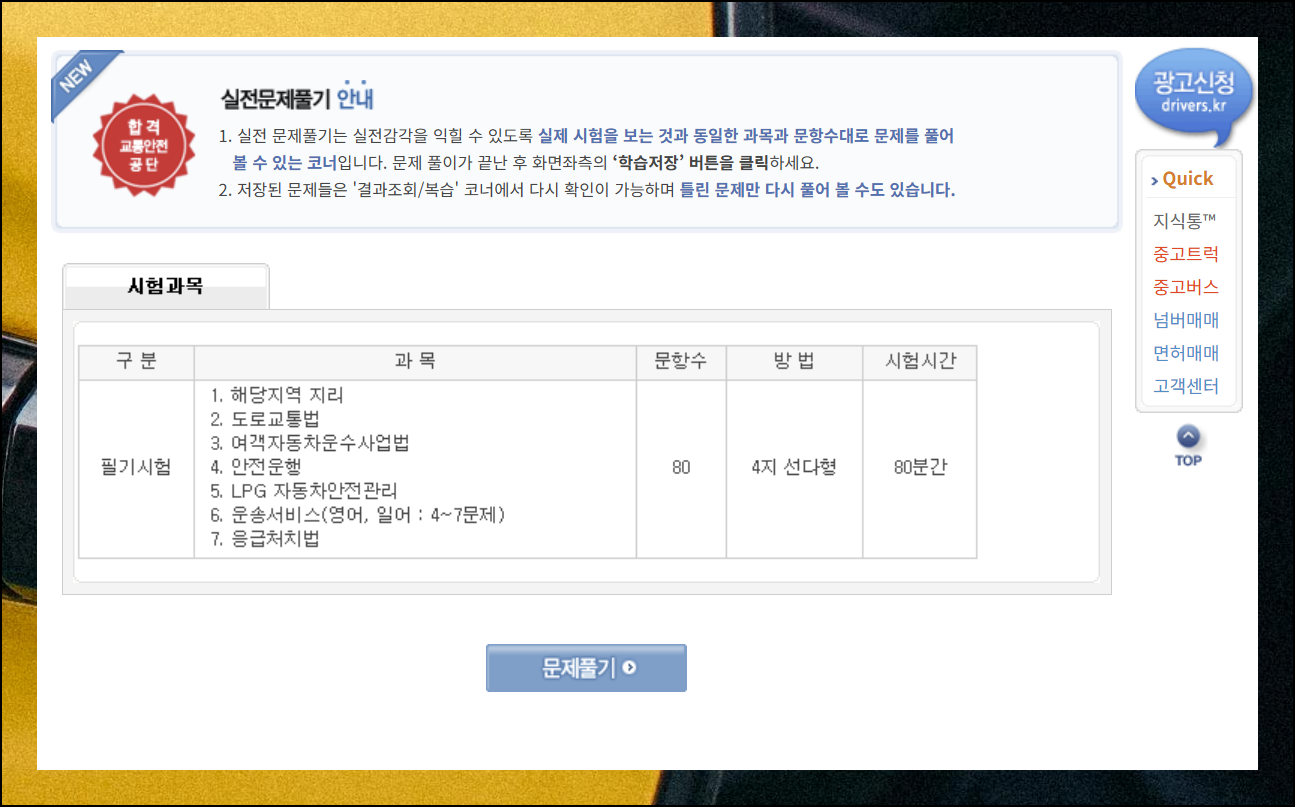
Task: Click the 시험시간 column header
Action: click(920, 363)
